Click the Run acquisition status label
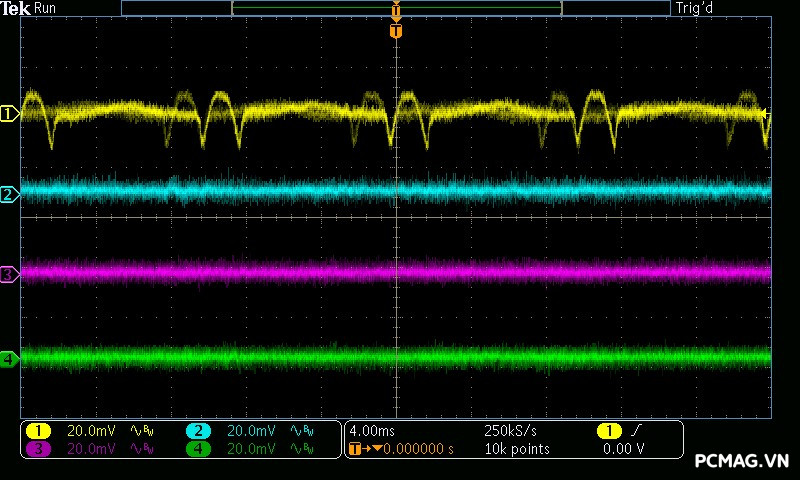Viewport: 800px width, 480px height. (46, 8)
